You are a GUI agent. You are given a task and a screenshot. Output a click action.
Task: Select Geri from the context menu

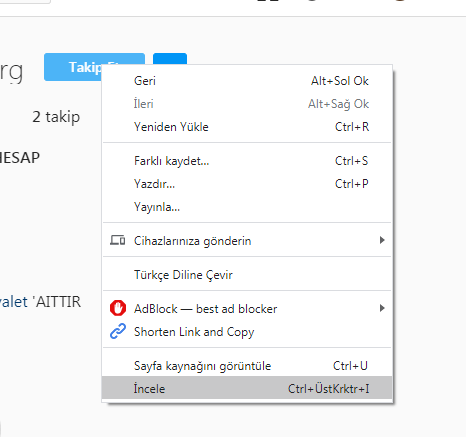(x=247, y=81)
